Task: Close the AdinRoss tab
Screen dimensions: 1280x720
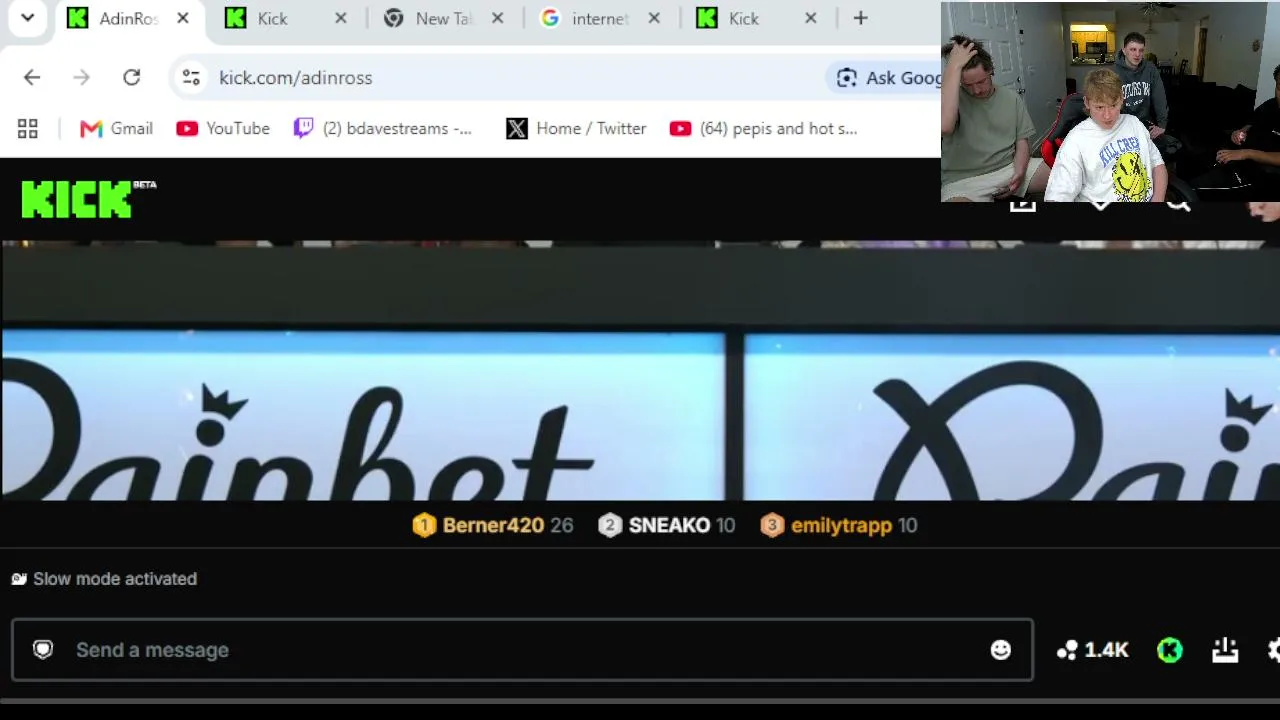Action: click(183, 18)
